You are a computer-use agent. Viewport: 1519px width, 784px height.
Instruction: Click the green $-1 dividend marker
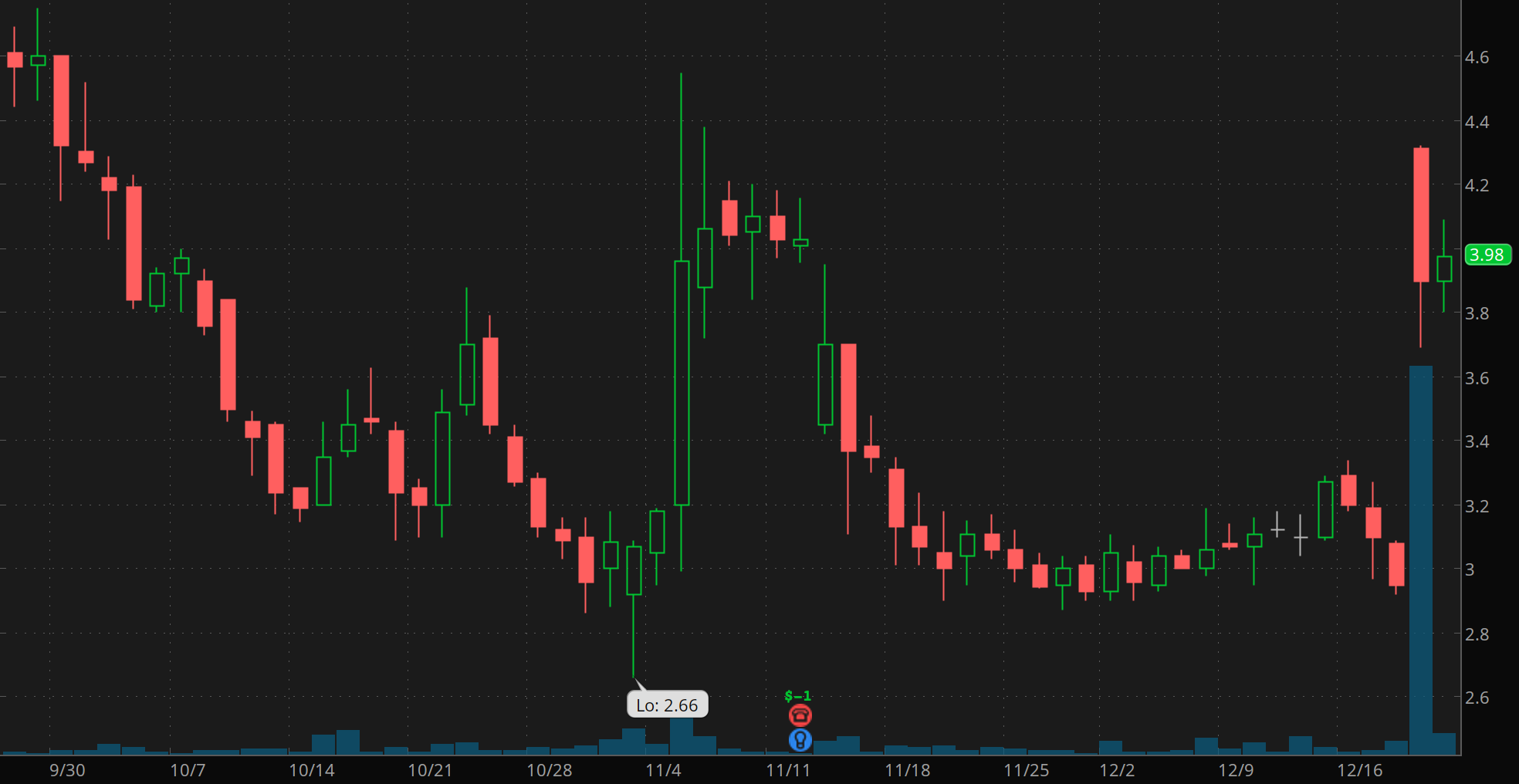[x=798, y=696]
